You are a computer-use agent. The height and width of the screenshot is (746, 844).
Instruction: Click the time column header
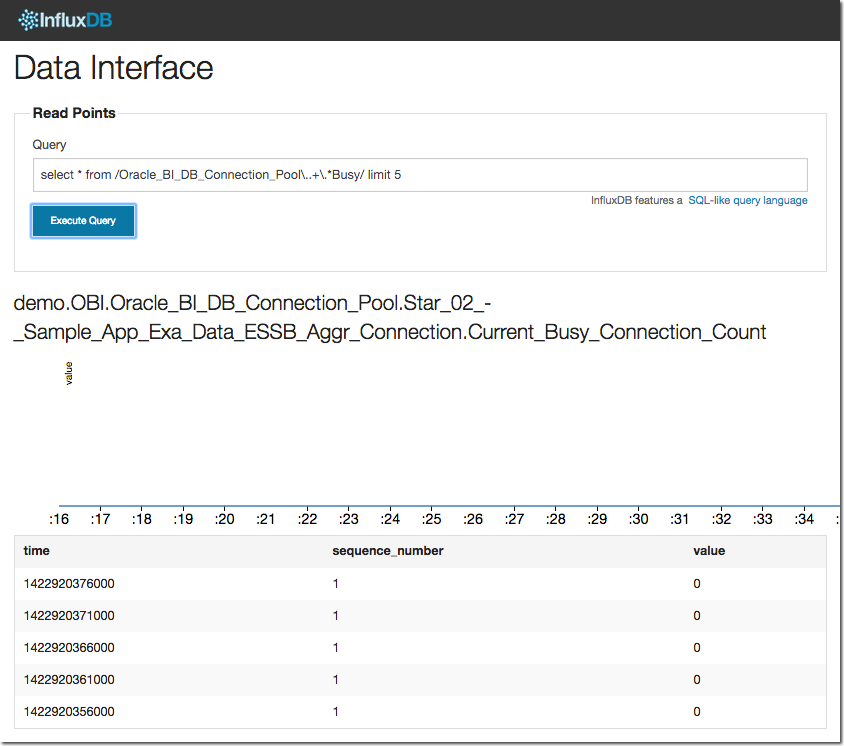click(x=37, y=551)
